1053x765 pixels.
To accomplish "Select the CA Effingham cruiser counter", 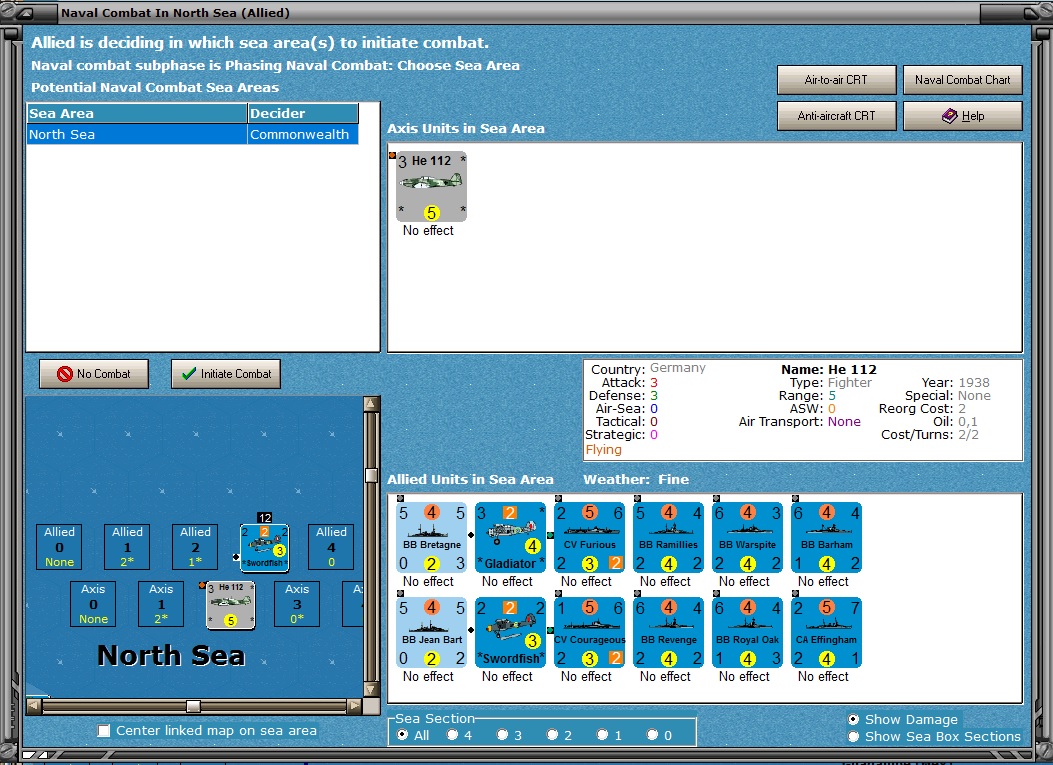I will tap(827, 633).
